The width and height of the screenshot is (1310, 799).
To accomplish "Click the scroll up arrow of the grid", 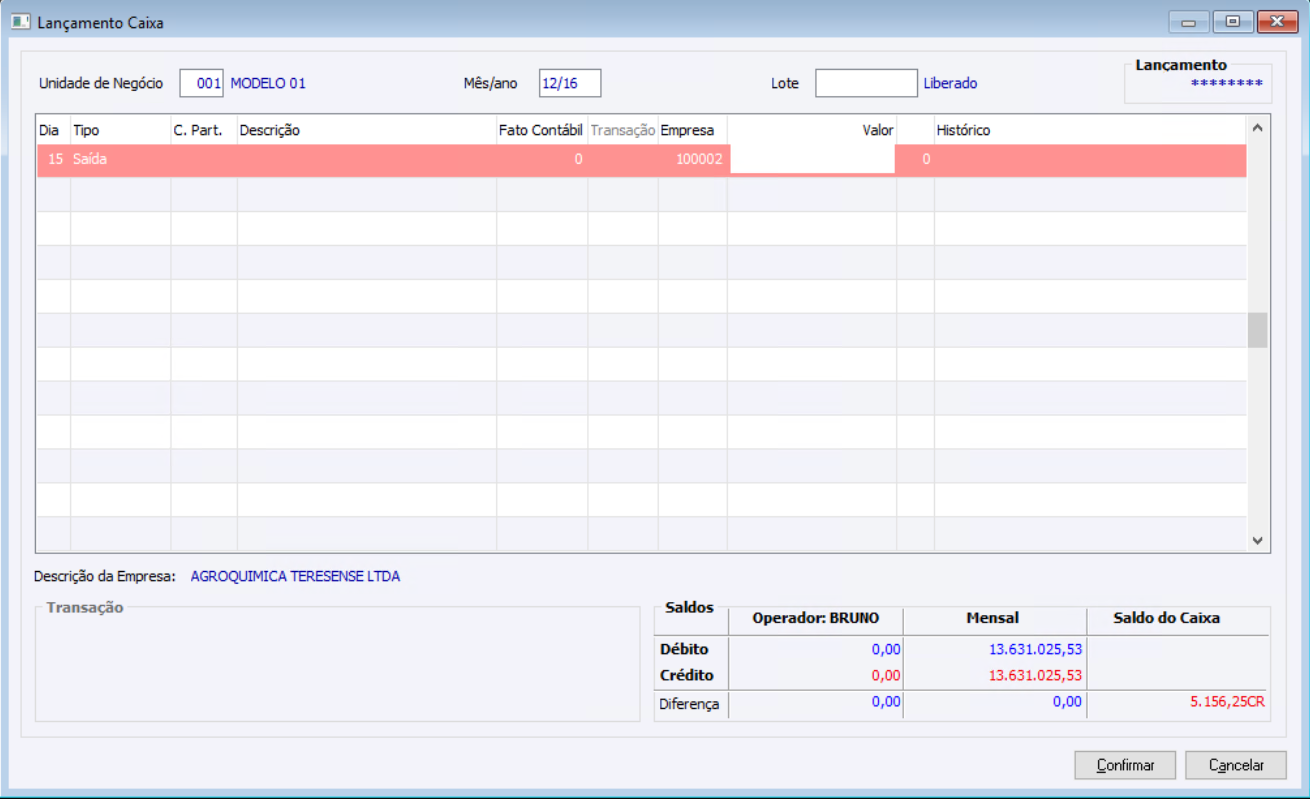I will pyautogui.click(x=1258, y=128).
